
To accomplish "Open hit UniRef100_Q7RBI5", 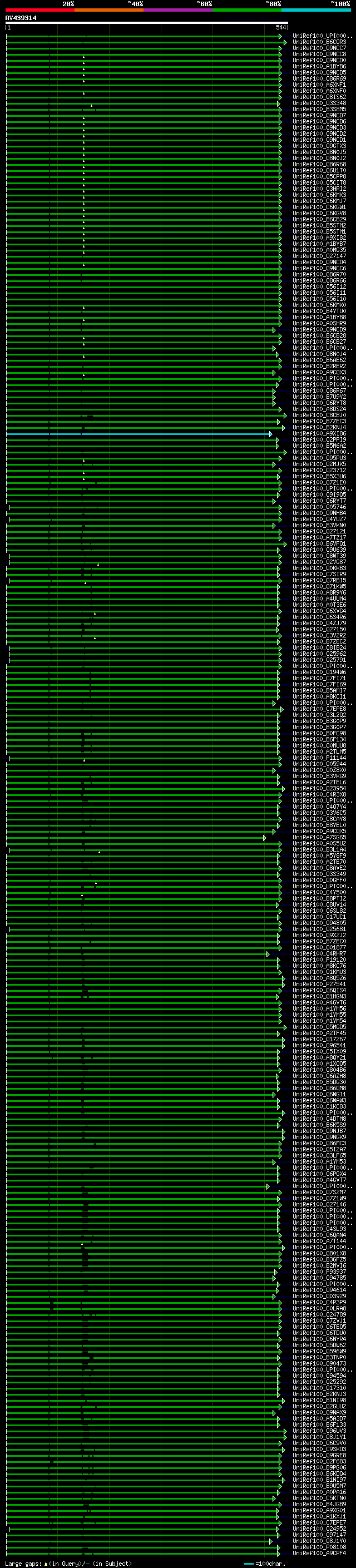I will (x=319, y=581).
